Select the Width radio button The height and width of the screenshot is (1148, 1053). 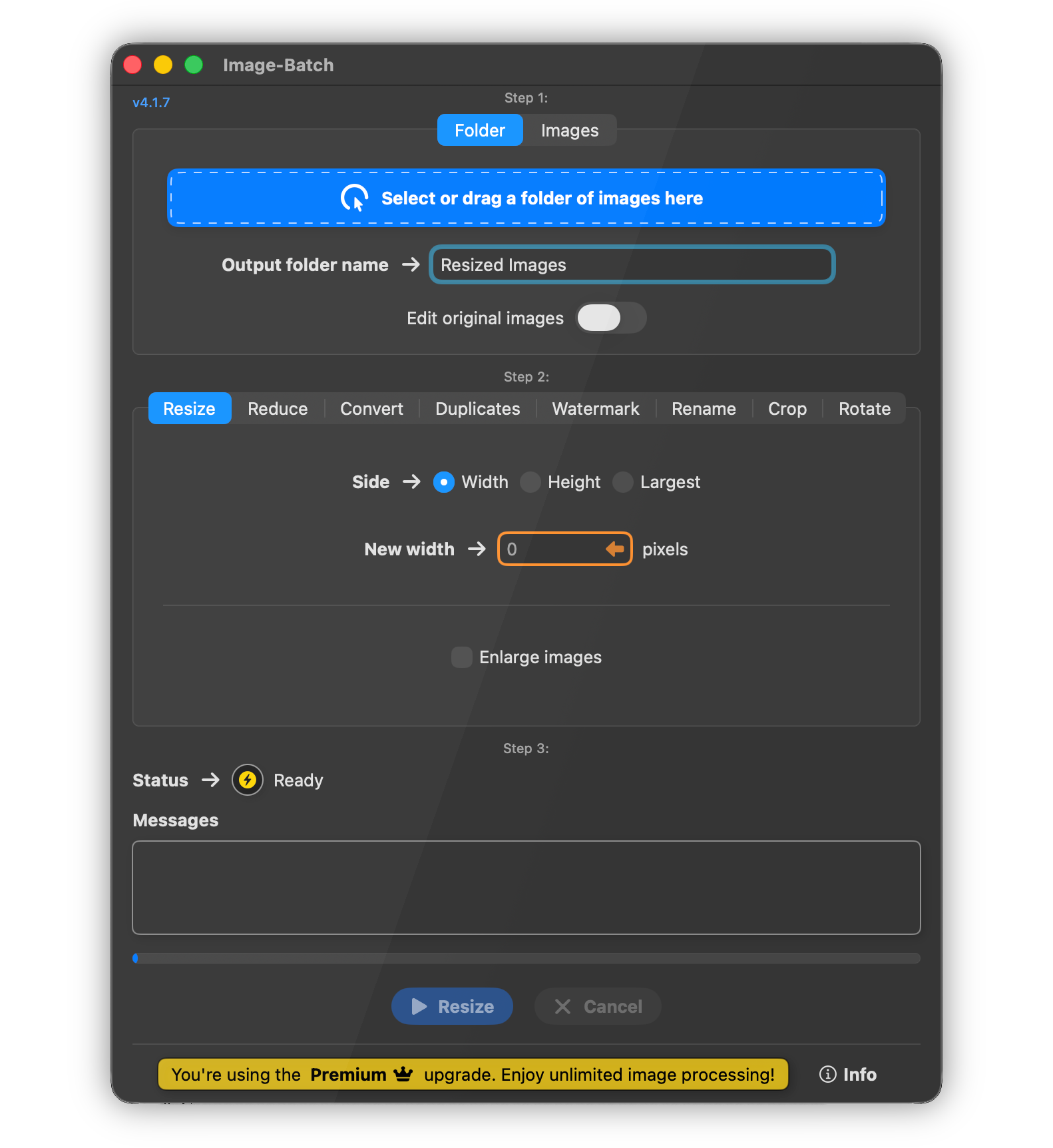444,481
